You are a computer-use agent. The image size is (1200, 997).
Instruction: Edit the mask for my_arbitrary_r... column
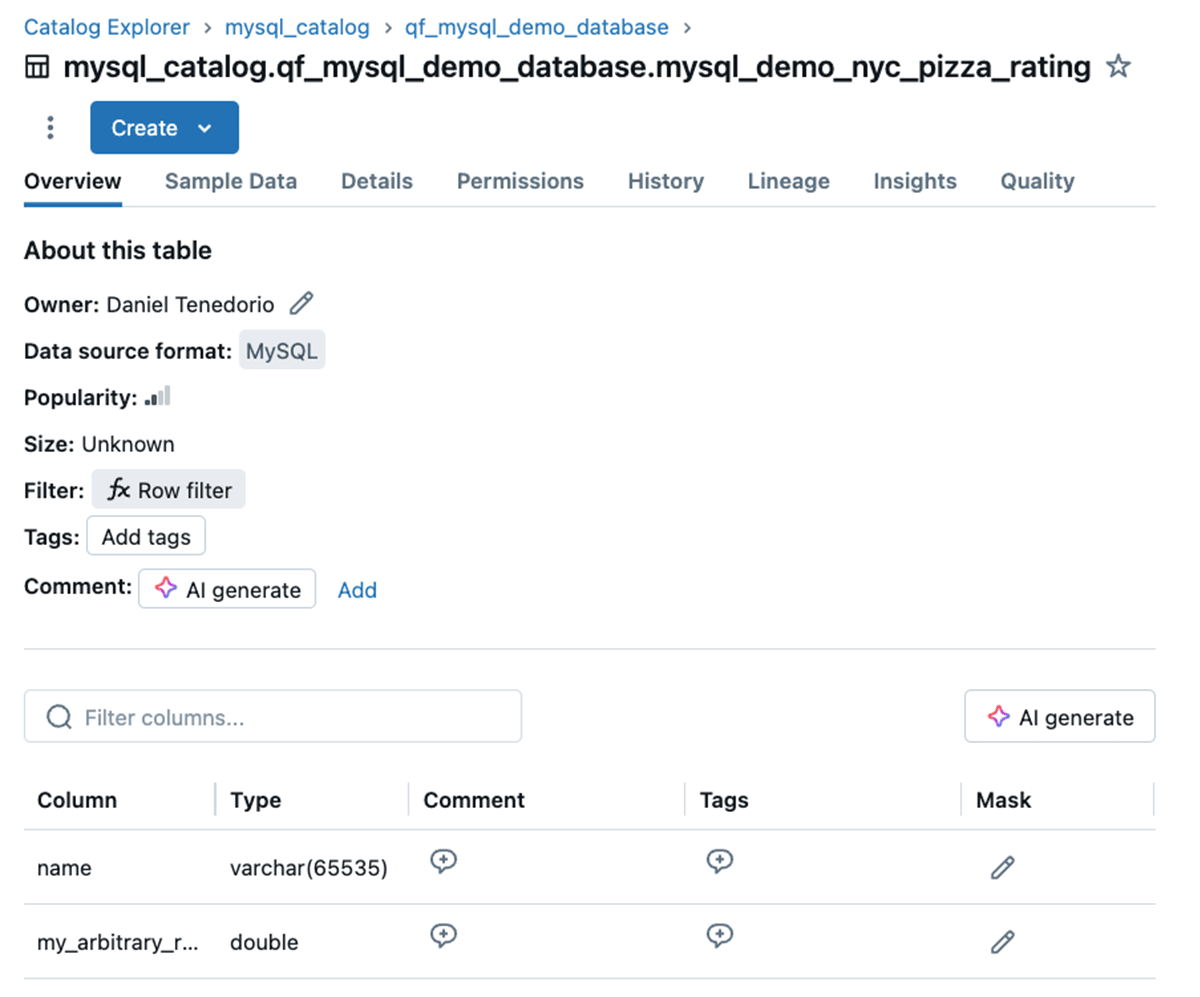tap(1002, 942)
